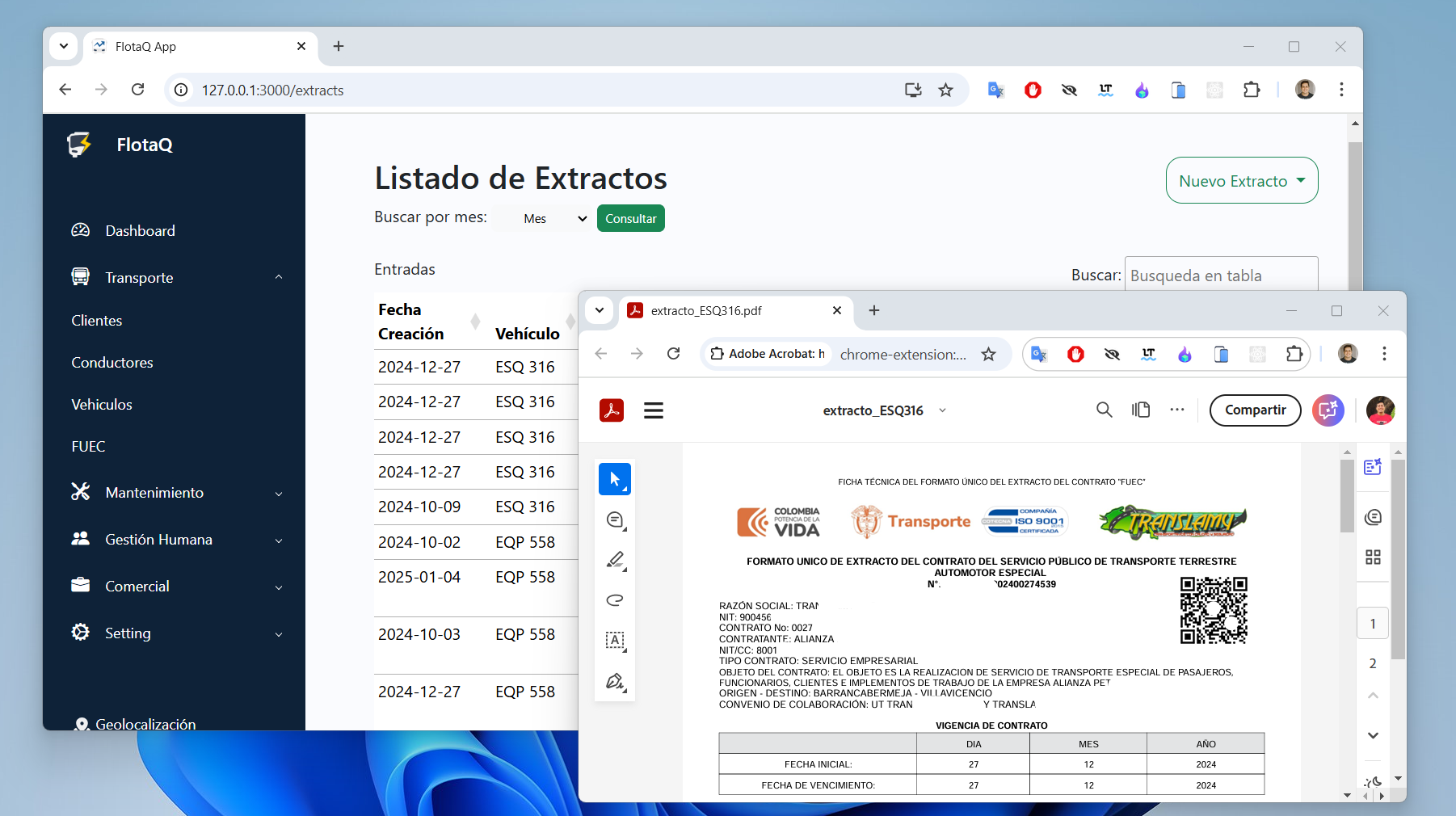Click the red Adobe Acrobat logo icon
Image resolution: width=1456 pixels, height=816 pixels.
click(x=612, y=410)
